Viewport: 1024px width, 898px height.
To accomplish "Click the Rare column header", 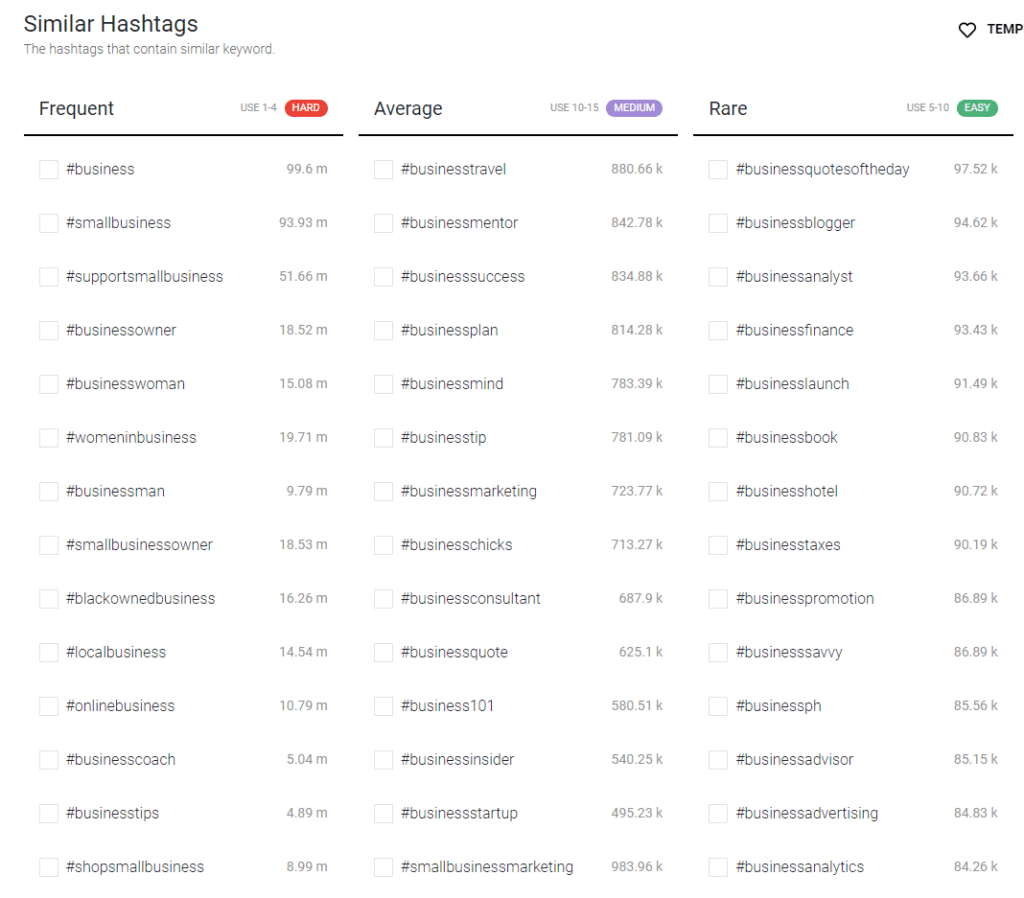I will 728,109.
